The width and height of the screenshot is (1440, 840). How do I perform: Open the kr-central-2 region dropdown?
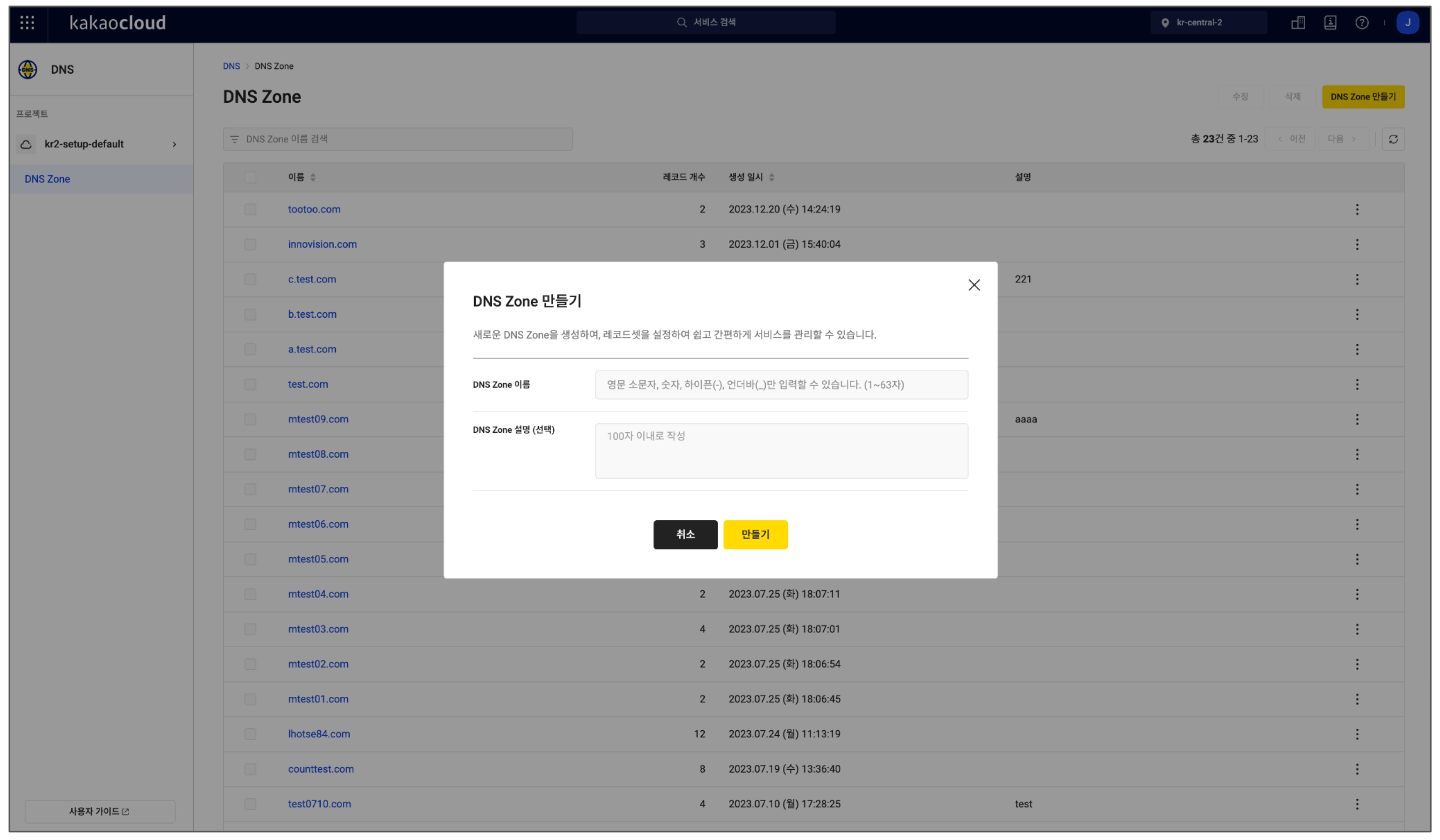coord(1208,22)
